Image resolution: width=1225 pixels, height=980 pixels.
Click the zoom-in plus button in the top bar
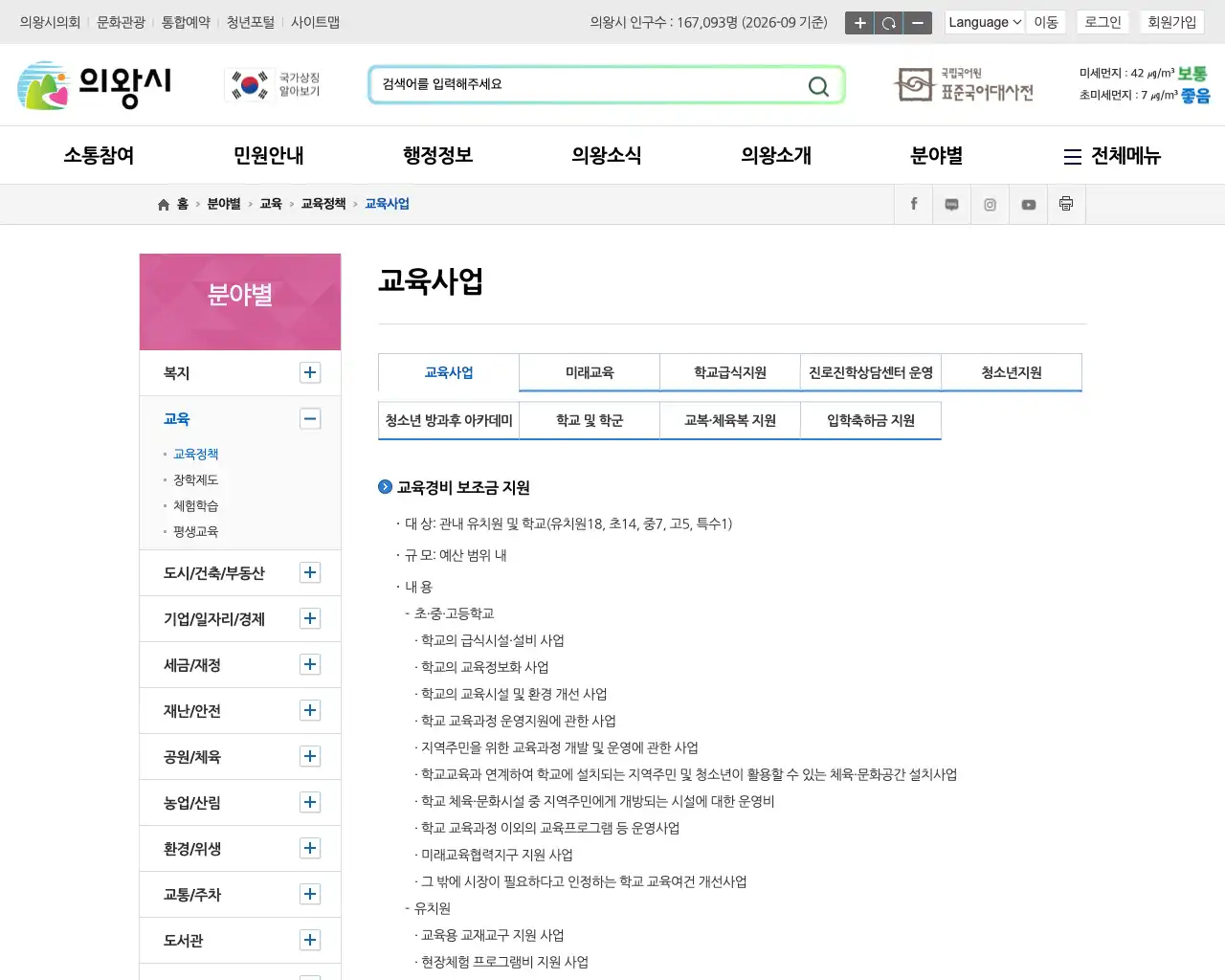point(859,23)
